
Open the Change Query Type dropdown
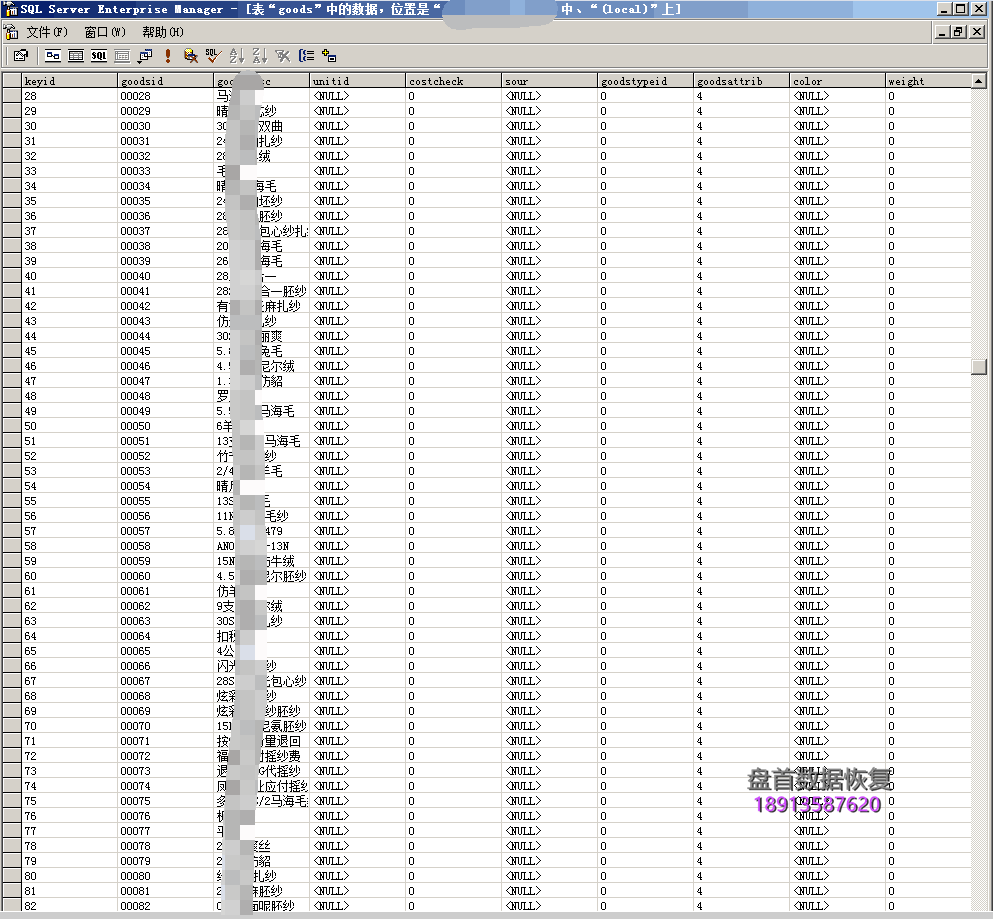(144, 56)
